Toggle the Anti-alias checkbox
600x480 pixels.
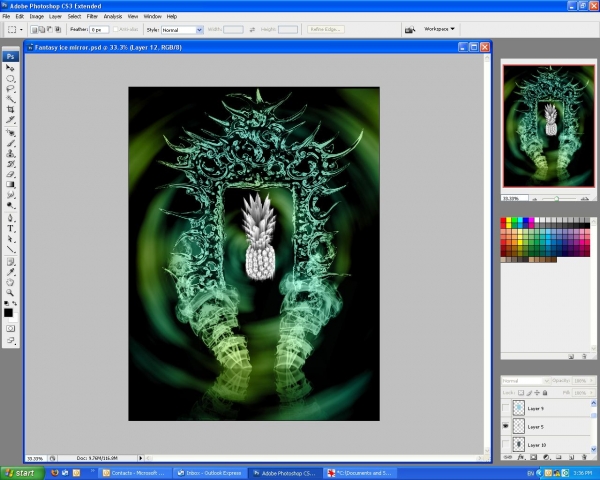(116, 29)
